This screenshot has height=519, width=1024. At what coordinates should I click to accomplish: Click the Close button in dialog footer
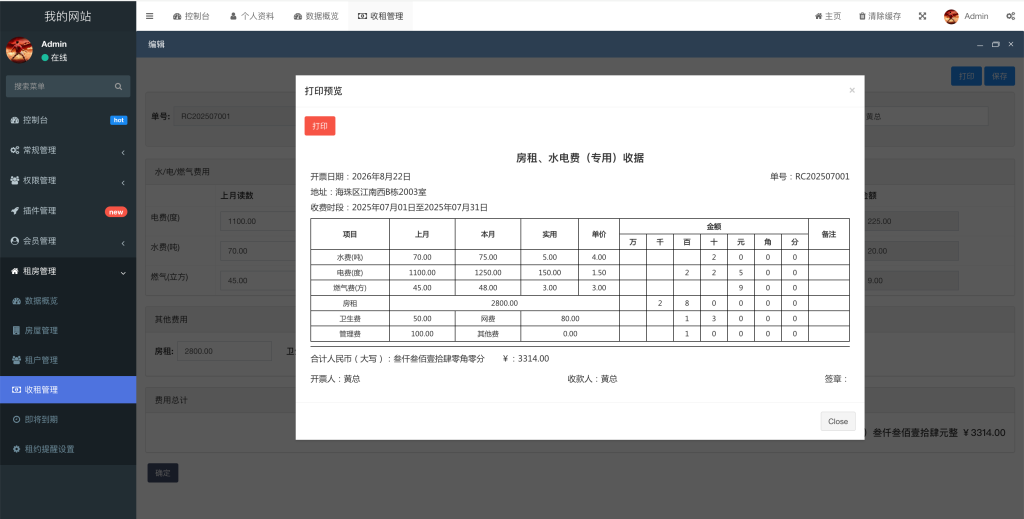click(x=838, y=421)
